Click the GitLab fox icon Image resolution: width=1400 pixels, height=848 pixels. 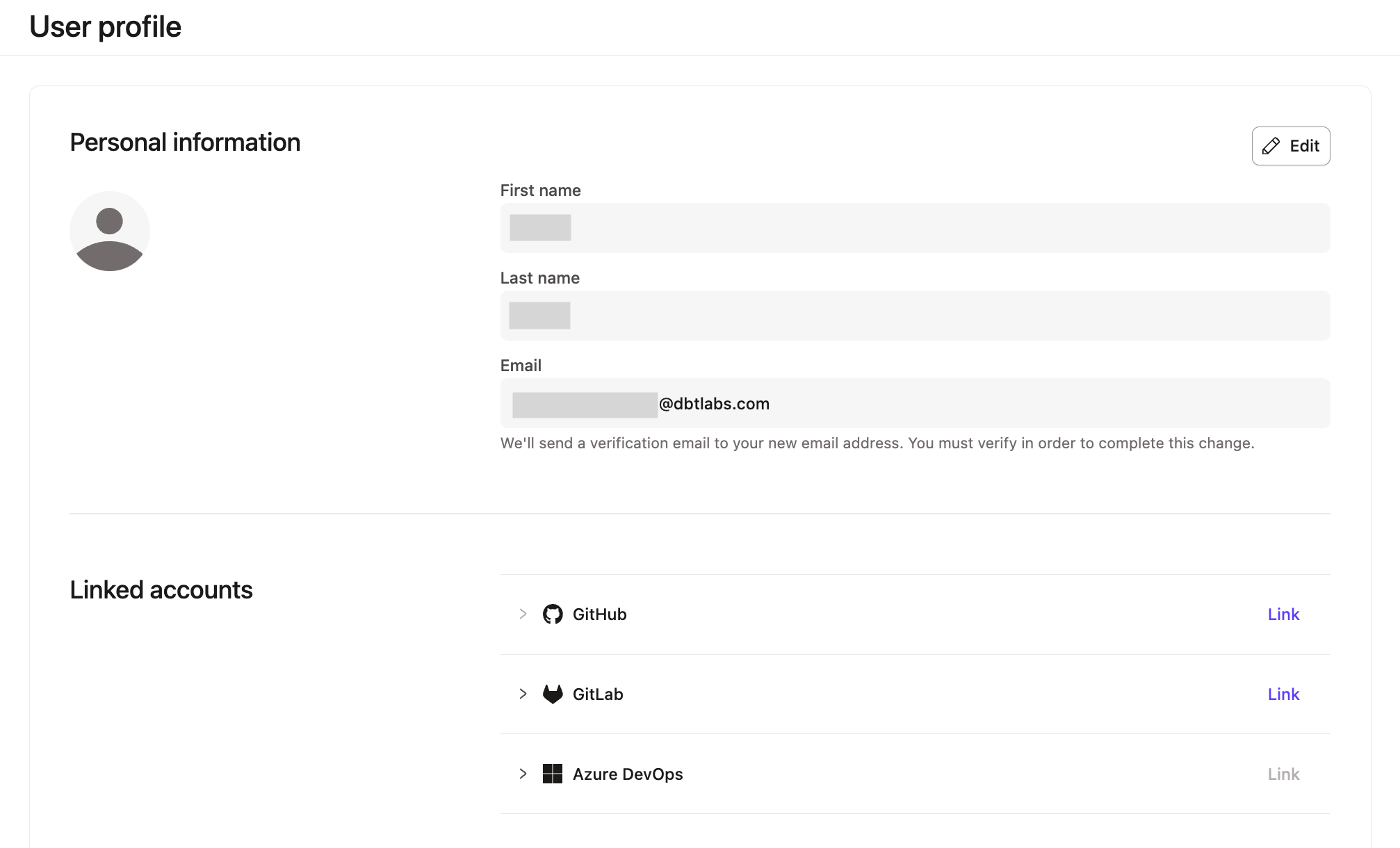[x=554, y=694]
